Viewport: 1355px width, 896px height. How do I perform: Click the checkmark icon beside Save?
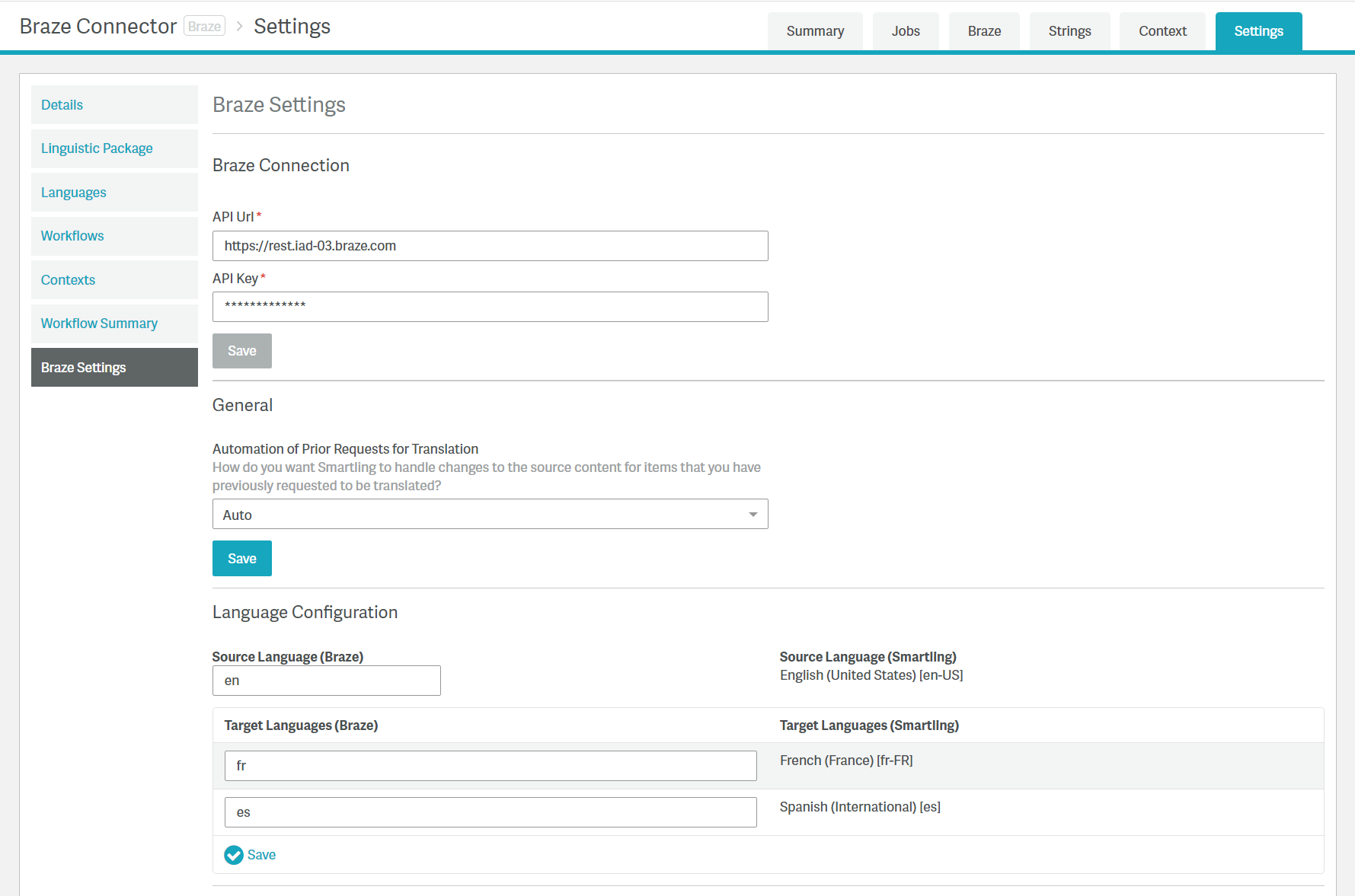[x=234, y=855]
